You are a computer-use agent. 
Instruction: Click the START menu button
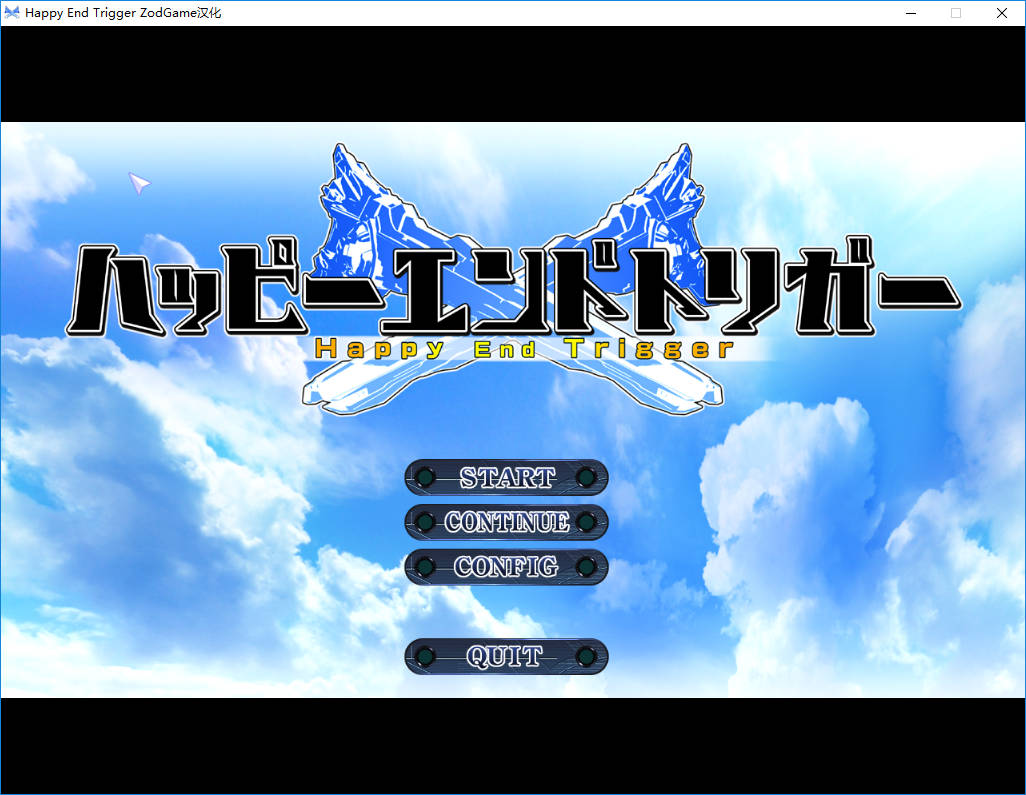(x=506, y=478)
